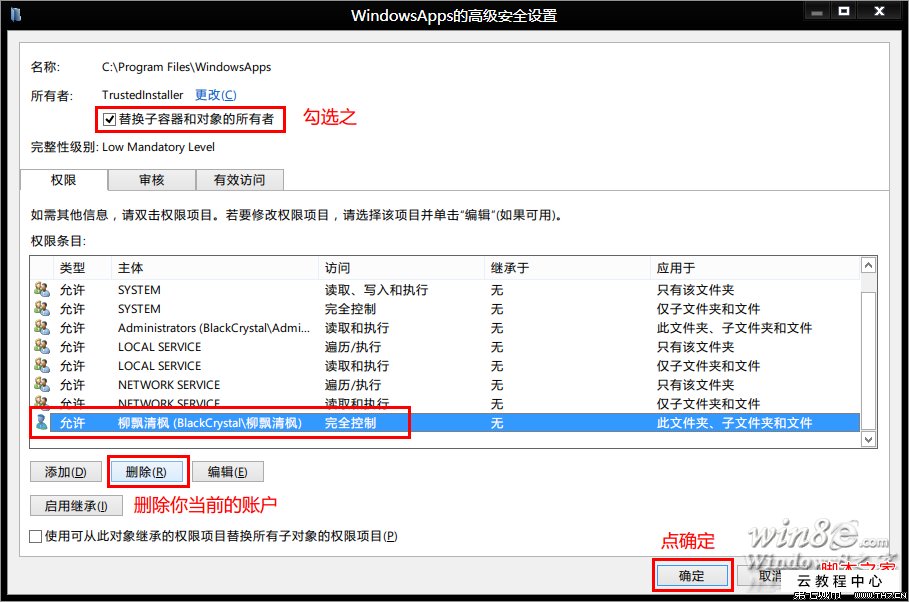This screenshot has height=602, width=909.
Task: Enable 使用可从此对象继承的权限项目替换所有子对象的权限项目
Action: 37,536
